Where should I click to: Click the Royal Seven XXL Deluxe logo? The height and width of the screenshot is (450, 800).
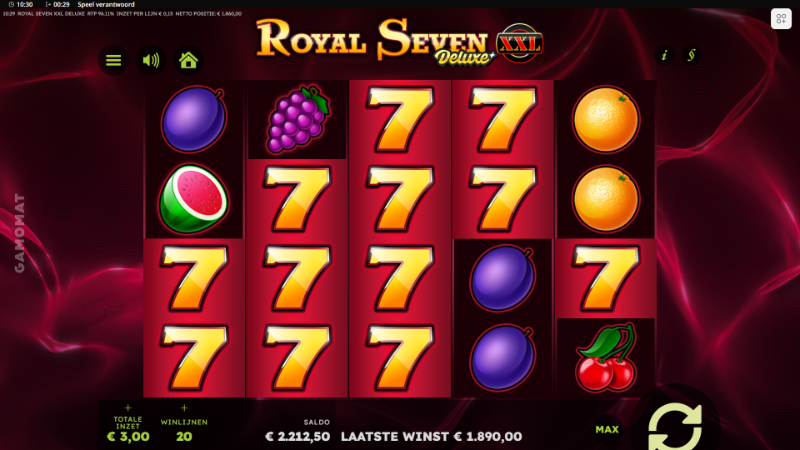[x=399, y=42]
